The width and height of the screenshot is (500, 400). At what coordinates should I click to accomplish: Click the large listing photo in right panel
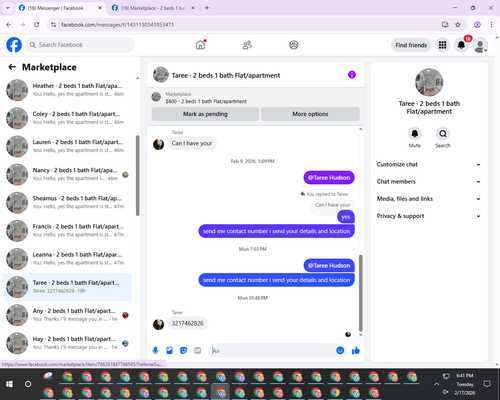pyautogui.click(x=429, y=82)
